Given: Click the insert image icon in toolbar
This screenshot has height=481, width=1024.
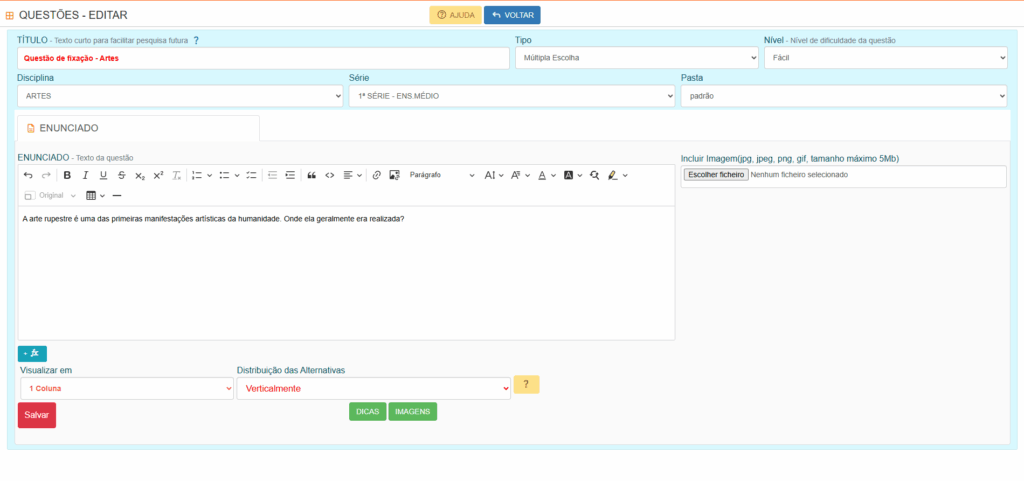Looking at the screenshot, I should (x=394, y=175).
